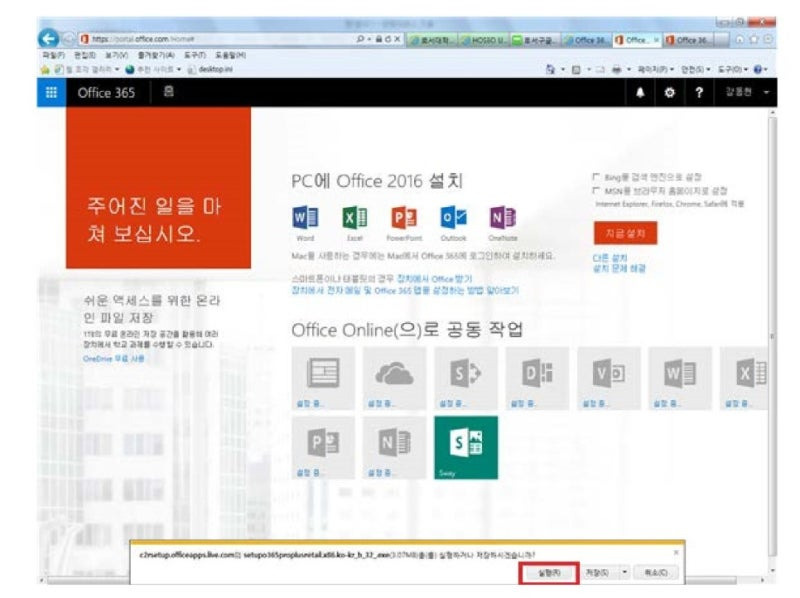Open the gray OneNote Online tile
Viewport: 800px width, 598px height.
tap(394, 447)
